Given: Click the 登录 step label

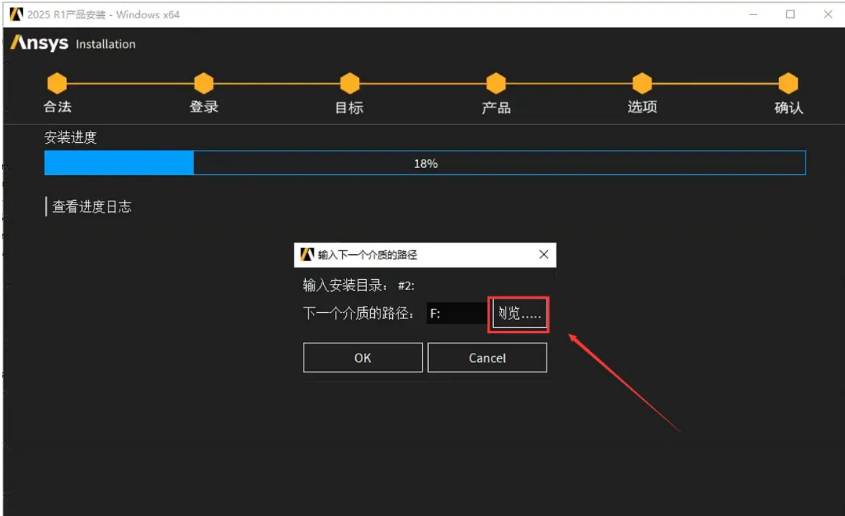Looking at the screenshot, I should pyautogui.click(x=204, y=107).
